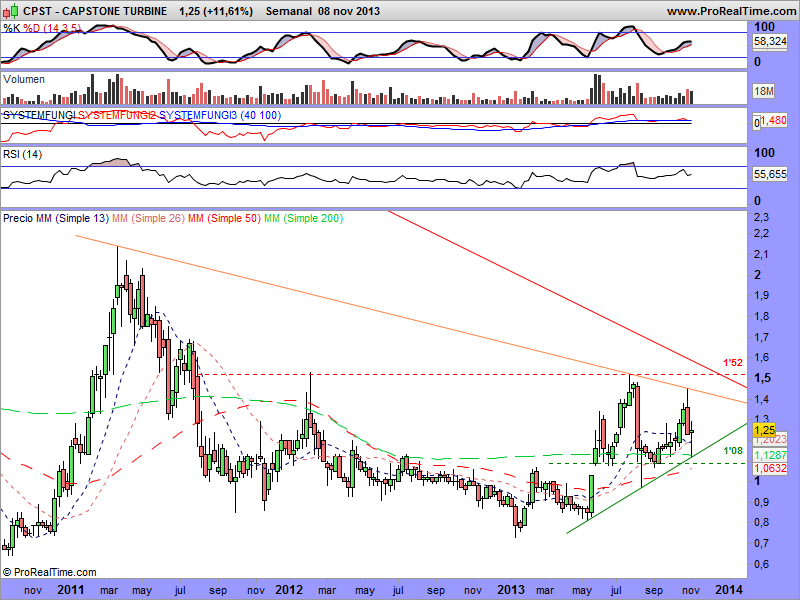The width and height of the screenshot is (800, 600).
Task: Click the MM (Simple 50) legend
Action: coord(224,218)
